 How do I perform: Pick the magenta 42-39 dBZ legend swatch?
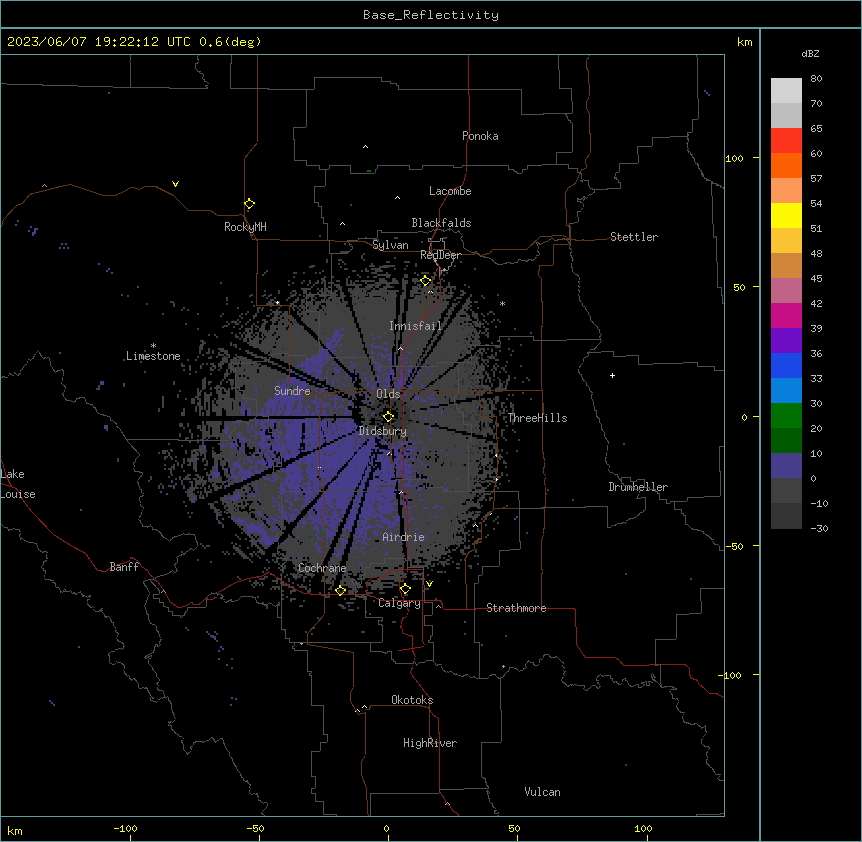pos(786,315)
